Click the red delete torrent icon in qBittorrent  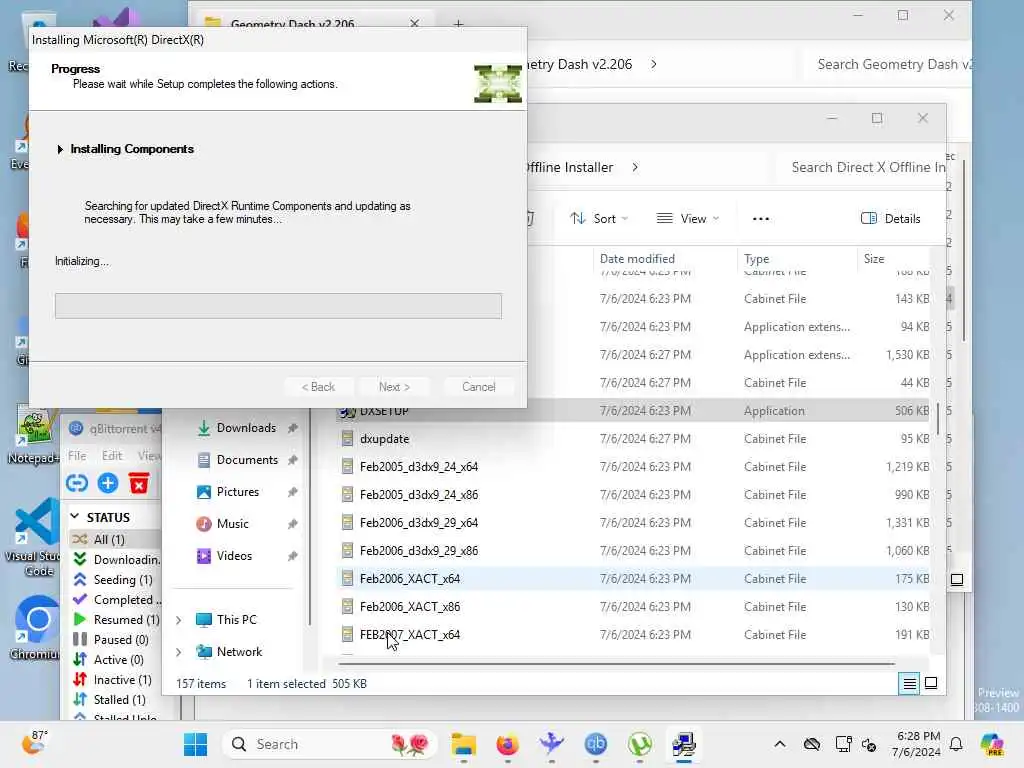click(138, 483)
